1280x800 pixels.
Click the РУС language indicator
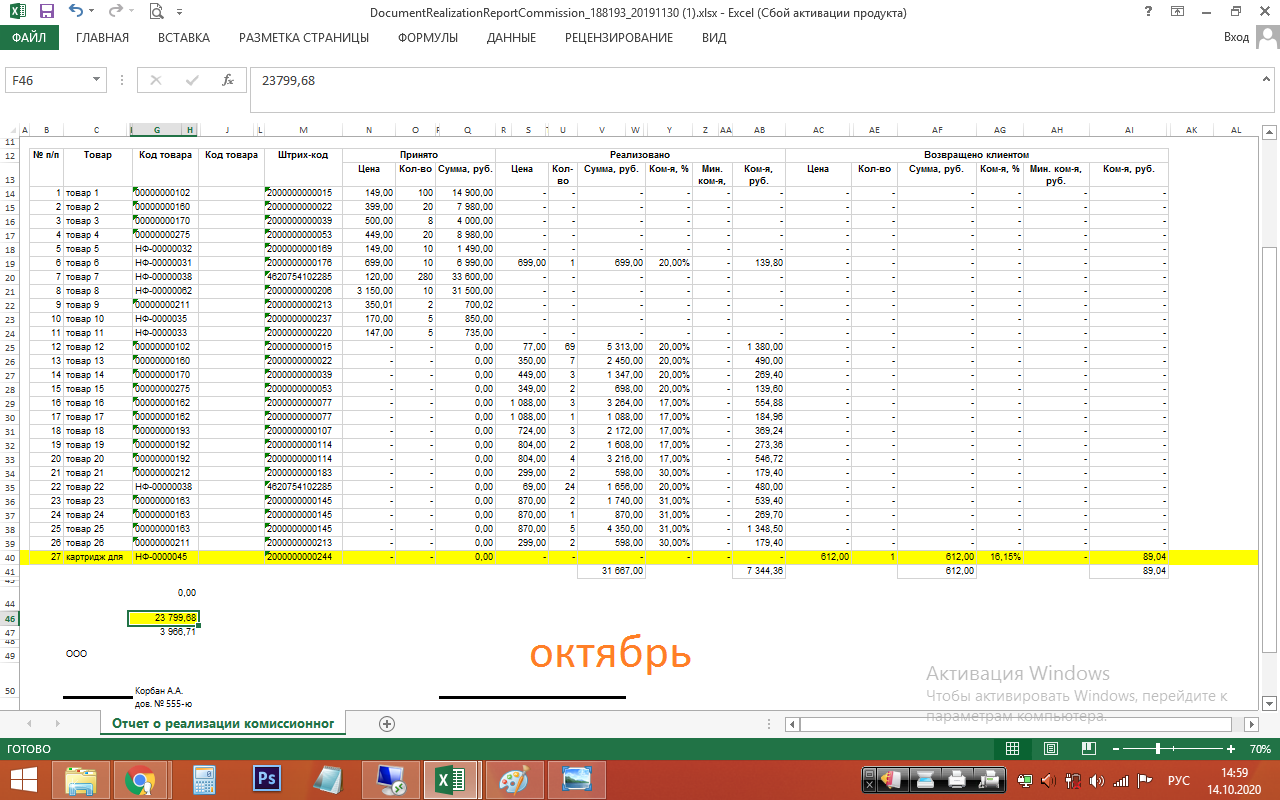coord(1179,780)
